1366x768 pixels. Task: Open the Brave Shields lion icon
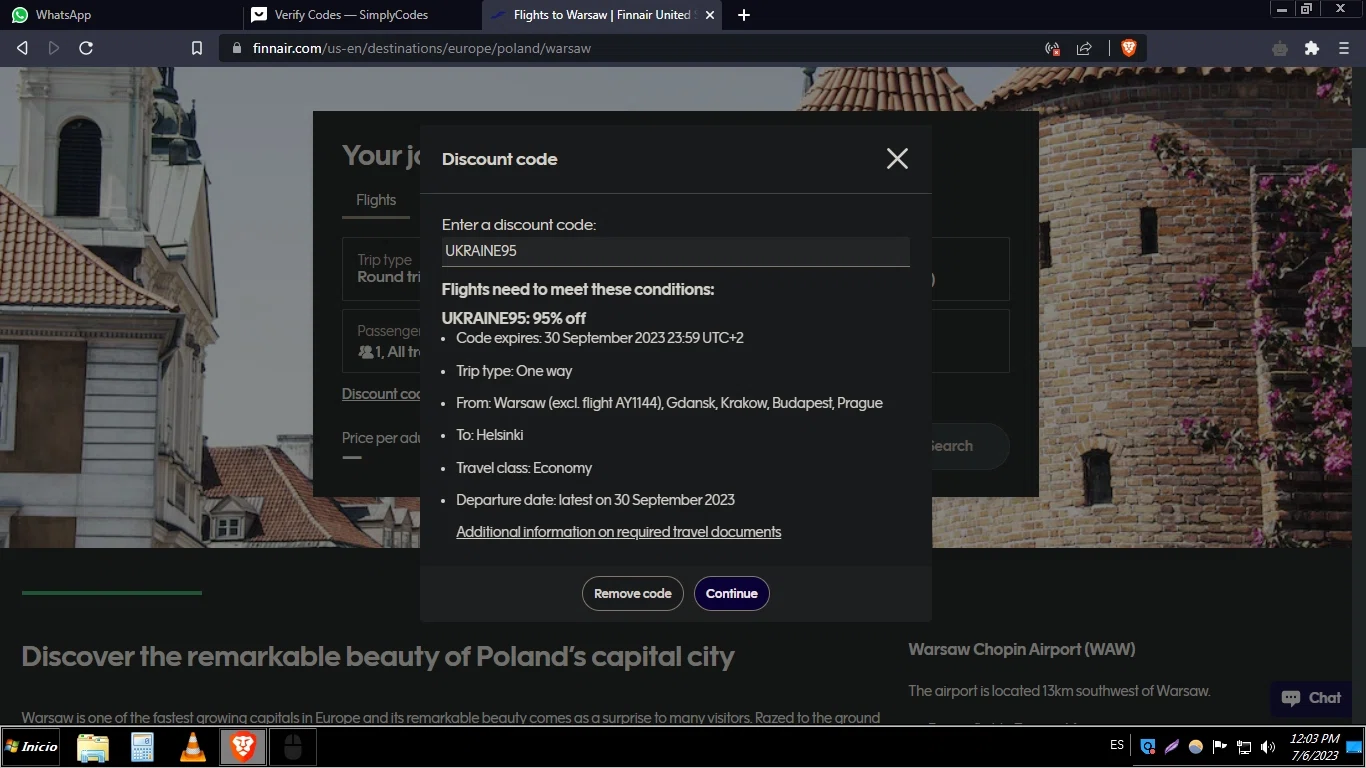[x=1129, y=48]
